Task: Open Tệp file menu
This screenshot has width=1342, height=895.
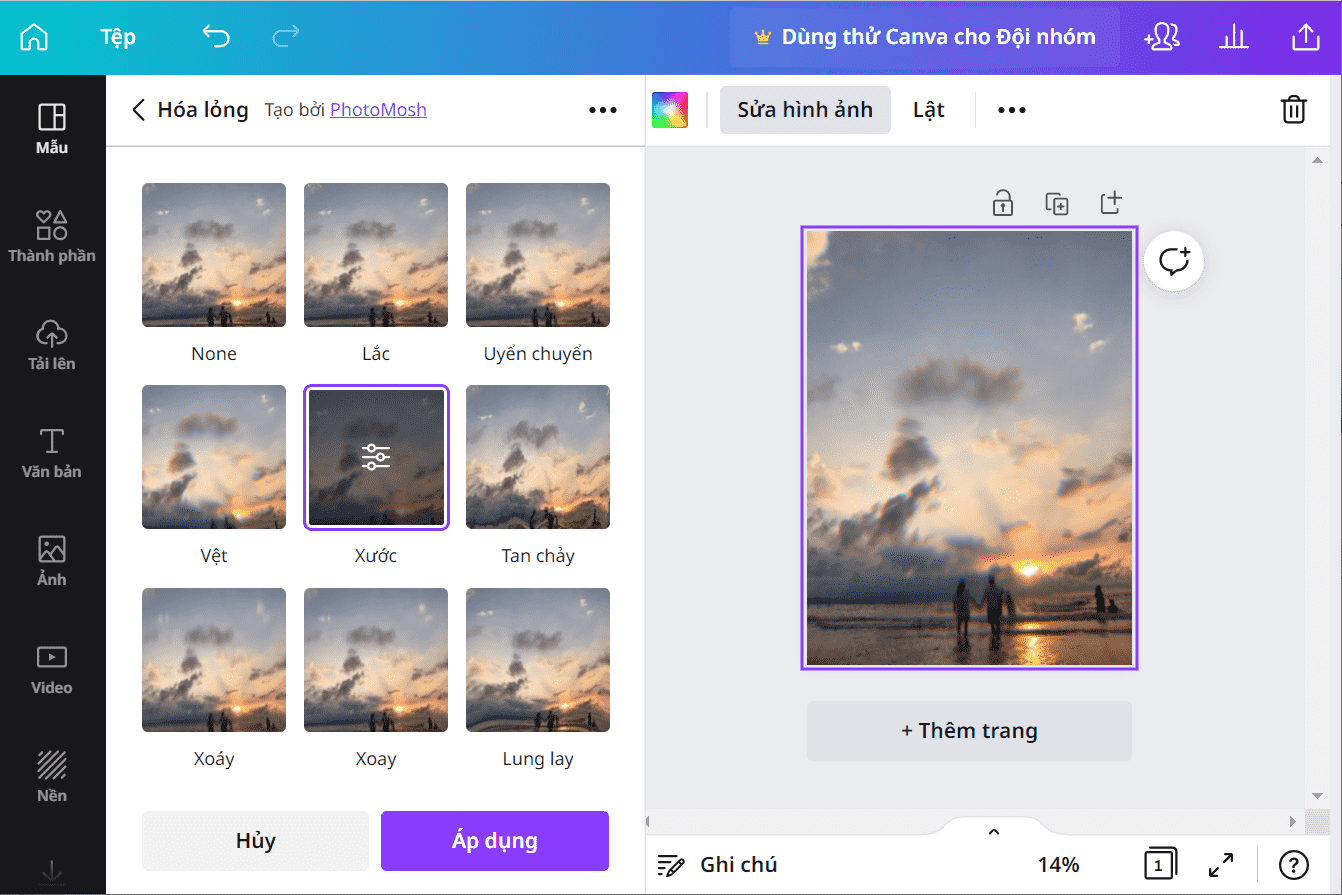Action: coord(118,37)
